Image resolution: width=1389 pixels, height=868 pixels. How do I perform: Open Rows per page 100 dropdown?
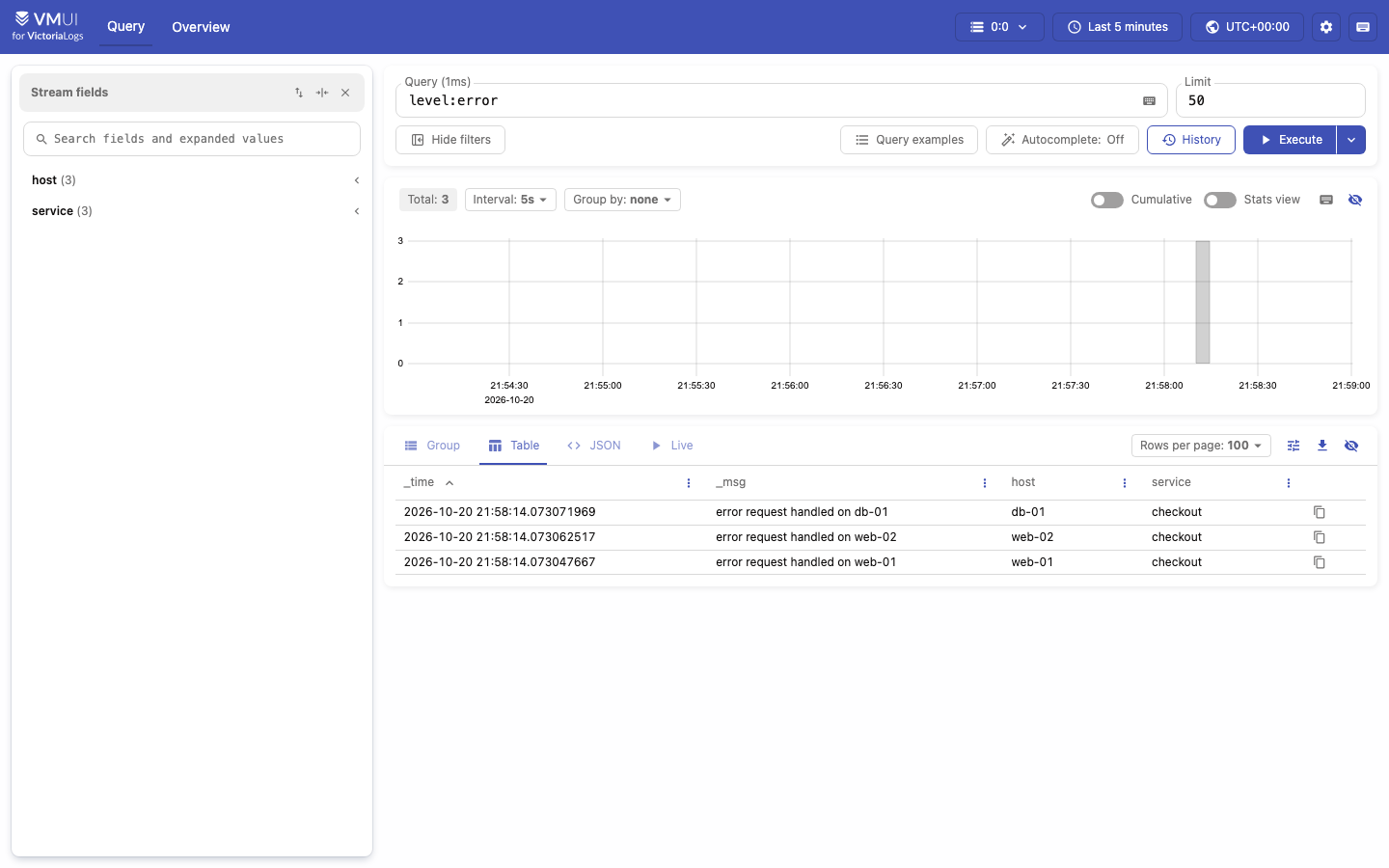1201,446
